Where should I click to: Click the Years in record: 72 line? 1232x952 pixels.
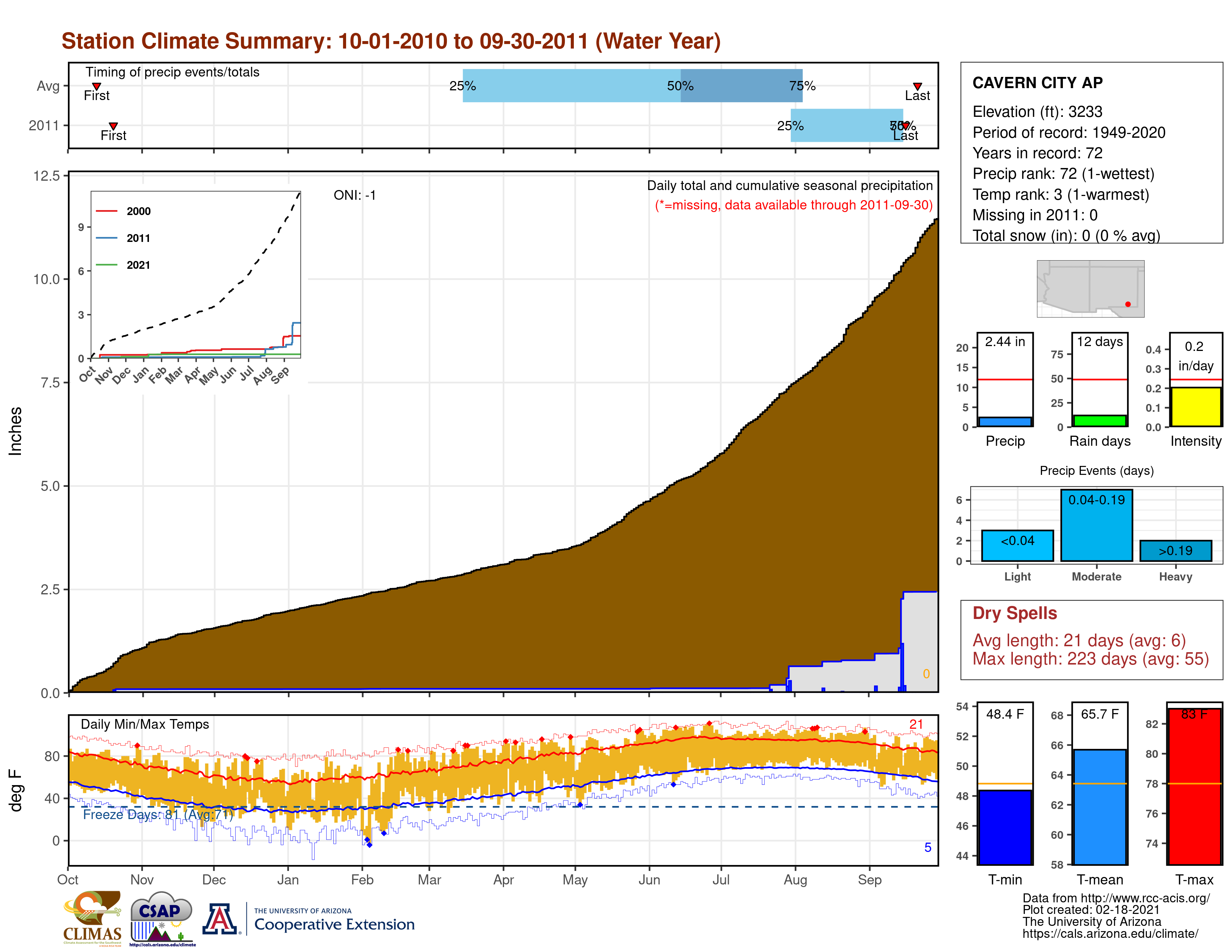(1037, 153)
